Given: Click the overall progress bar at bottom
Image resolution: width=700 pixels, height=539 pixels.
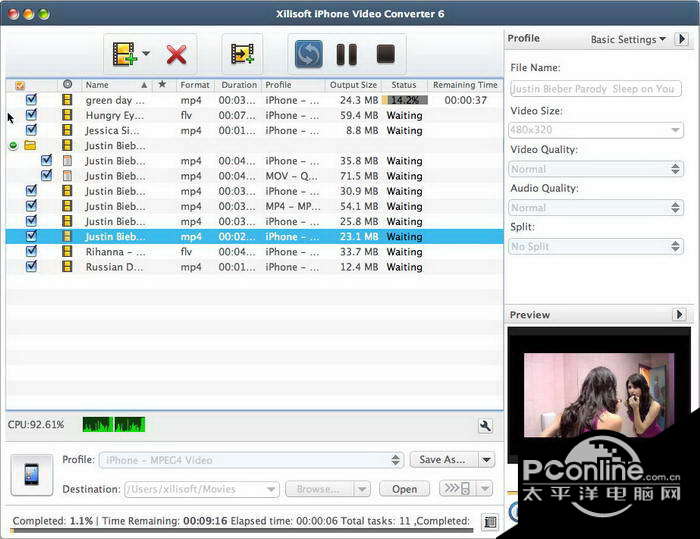Looking at the screenshot, I should pyautogui.click(x=242, y=531).
